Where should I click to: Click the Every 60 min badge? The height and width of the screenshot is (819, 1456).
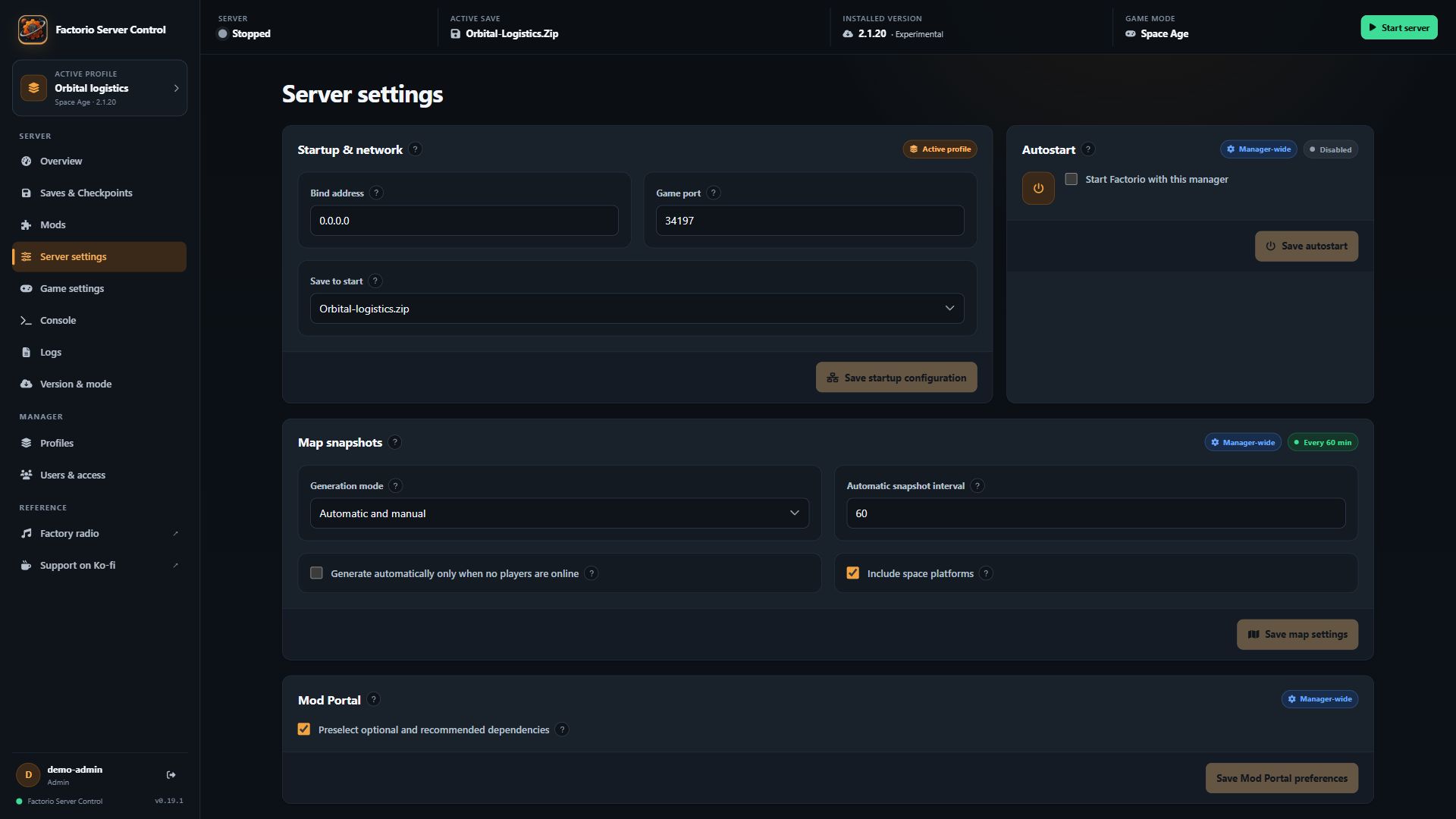point(1323,442)
